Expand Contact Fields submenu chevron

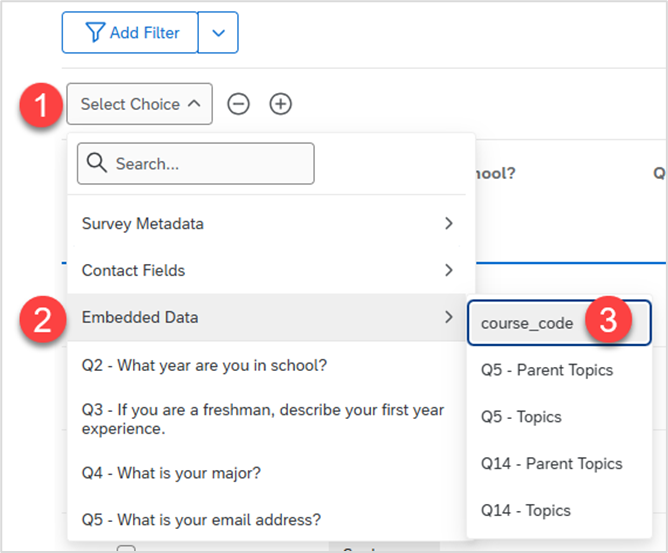coord(449,270)
